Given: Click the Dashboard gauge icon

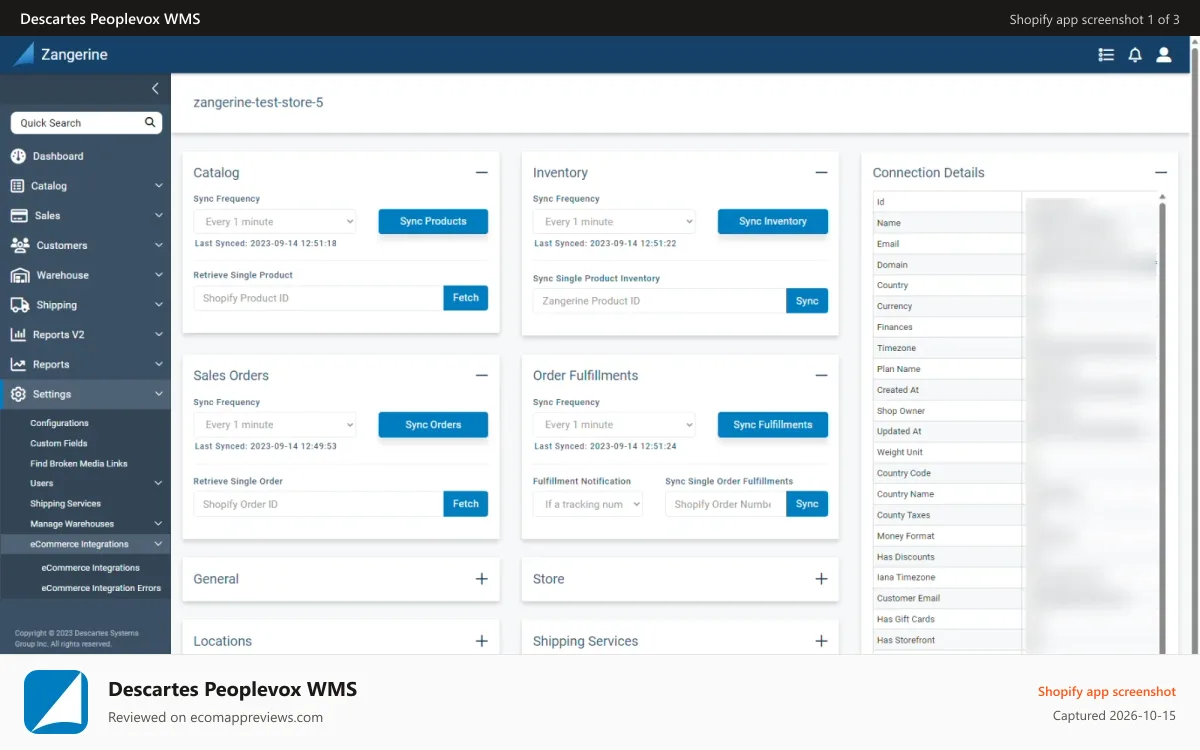Looking at the screenshot, I should 18,156.
